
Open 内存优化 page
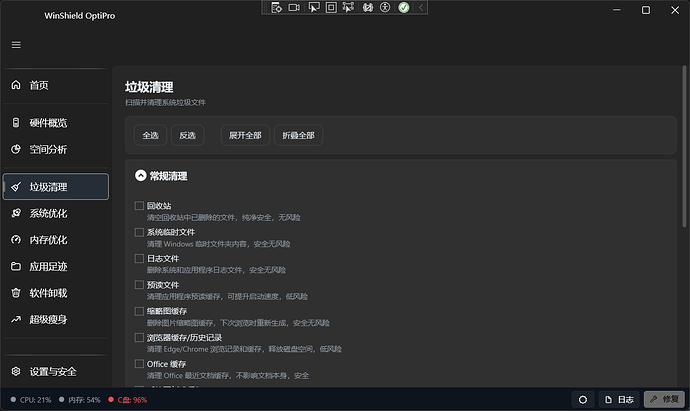click(55, 240)
